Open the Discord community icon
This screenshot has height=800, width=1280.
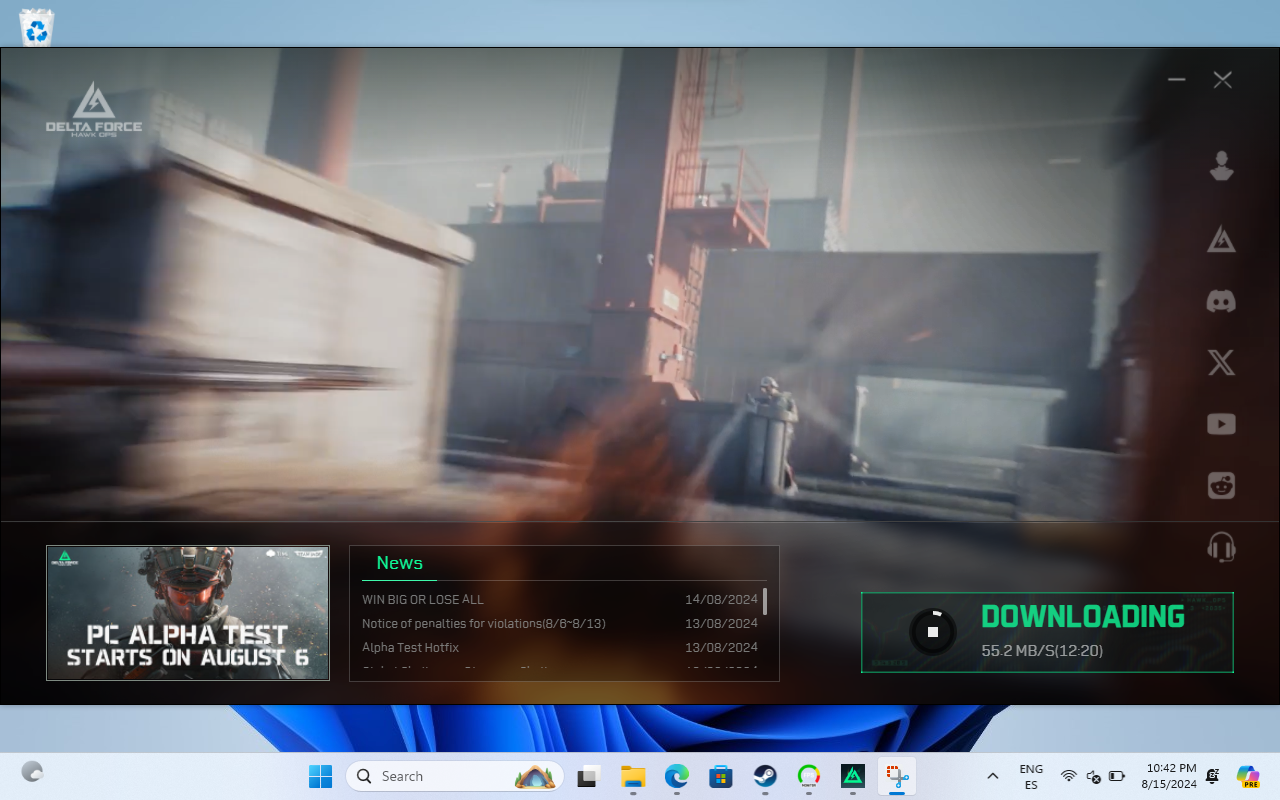click(x=1221, y=301)
